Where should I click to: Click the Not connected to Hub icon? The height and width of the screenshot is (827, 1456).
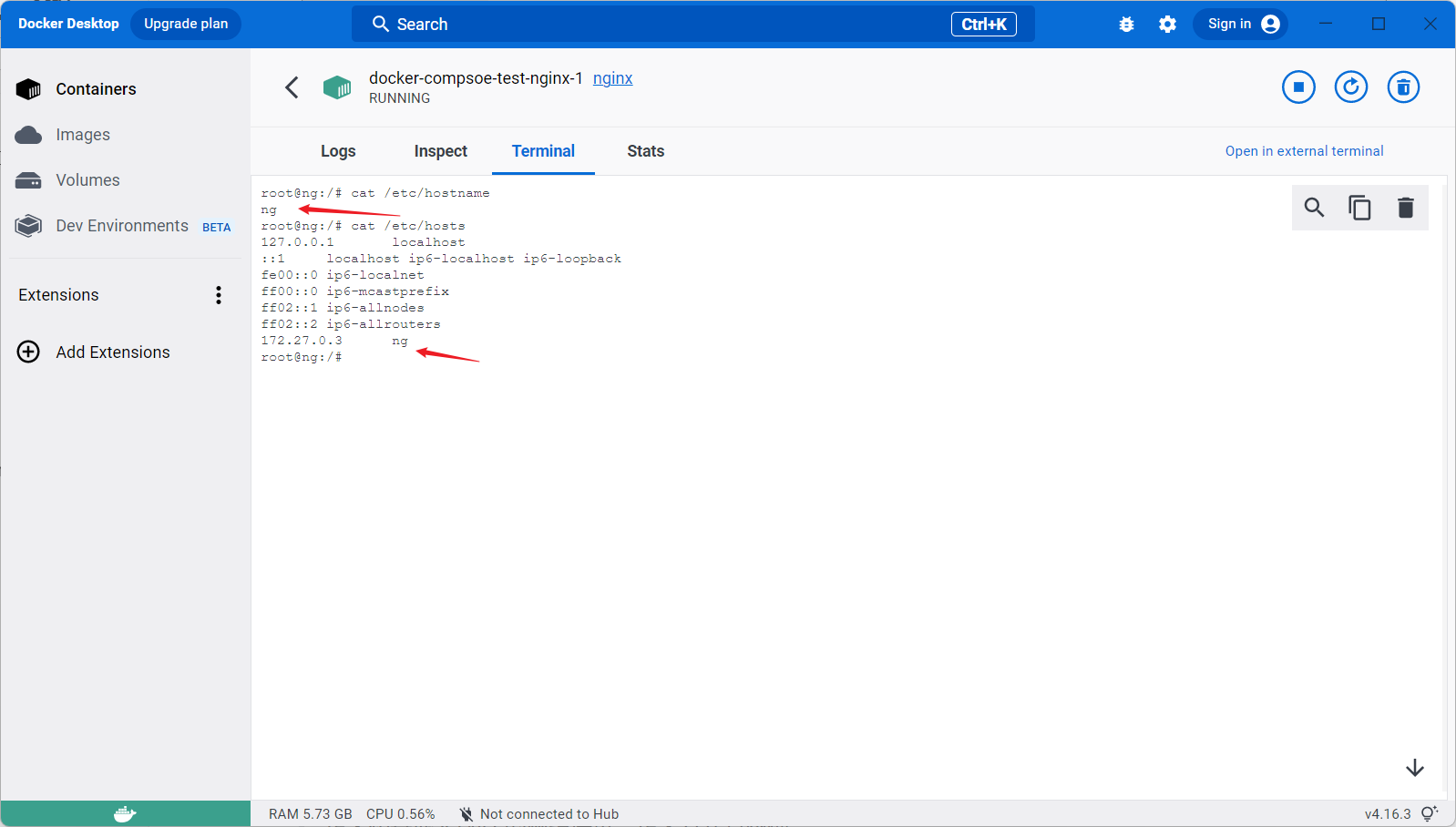[467, 814]
